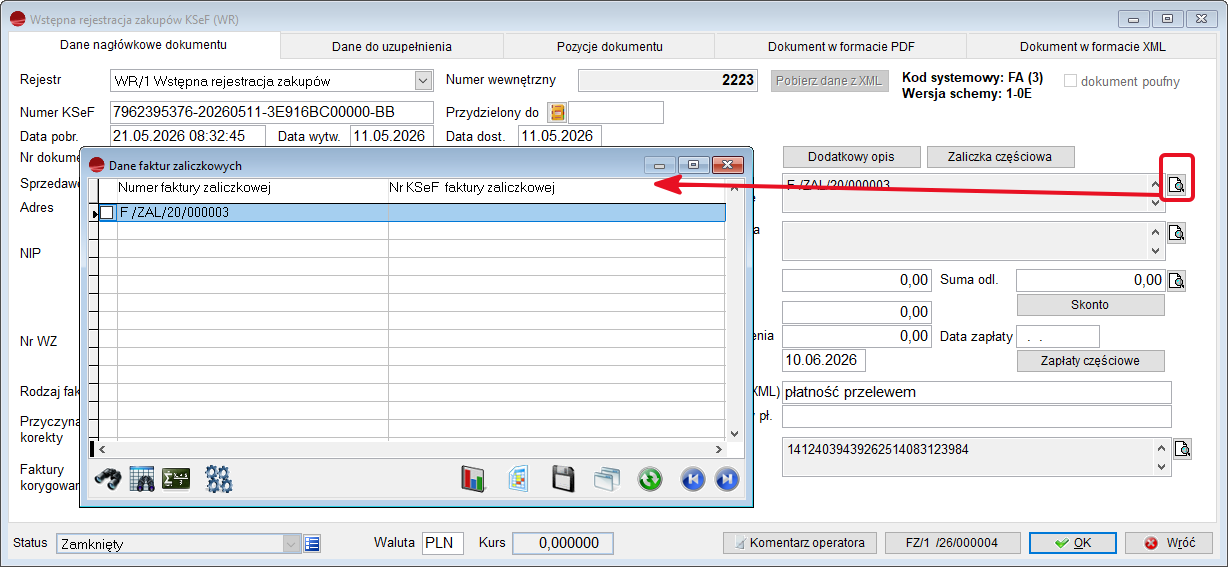1228x567 pixels.
Task: Select grid row F/ZAL/20/000003
Action: tap(412, 212)
